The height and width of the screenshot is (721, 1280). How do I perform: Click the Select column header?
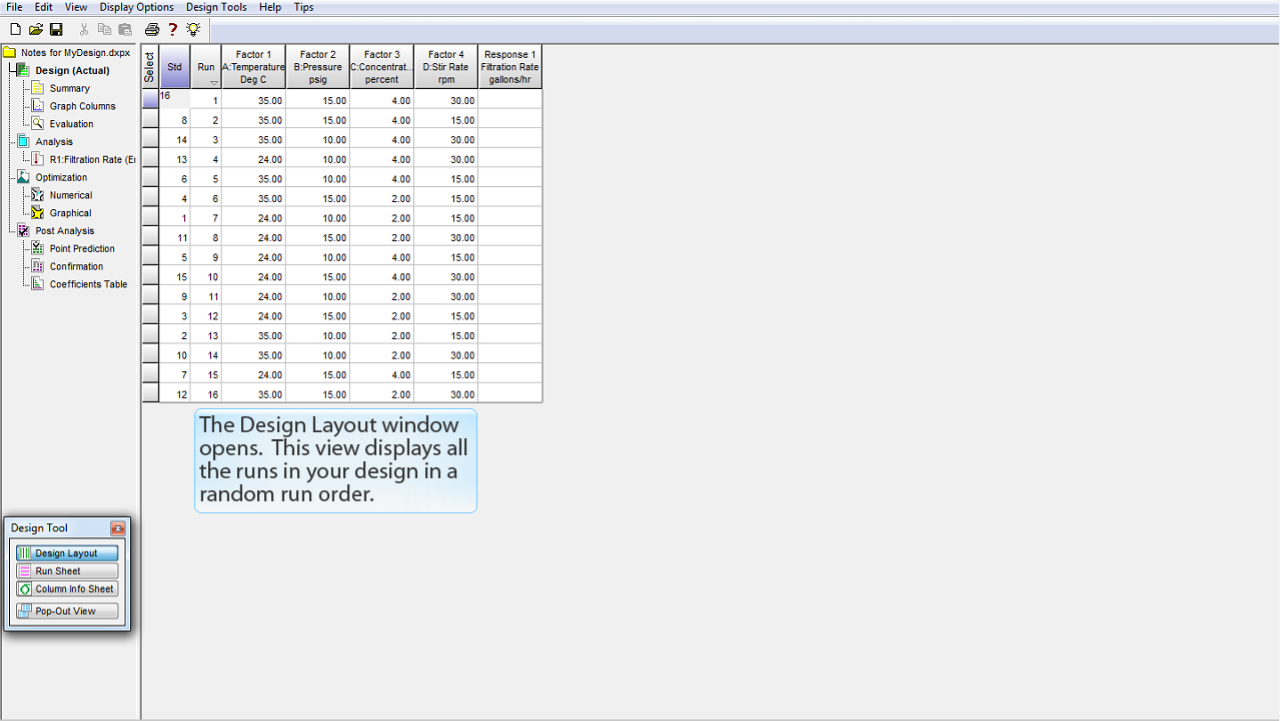[x=150, y=67]
